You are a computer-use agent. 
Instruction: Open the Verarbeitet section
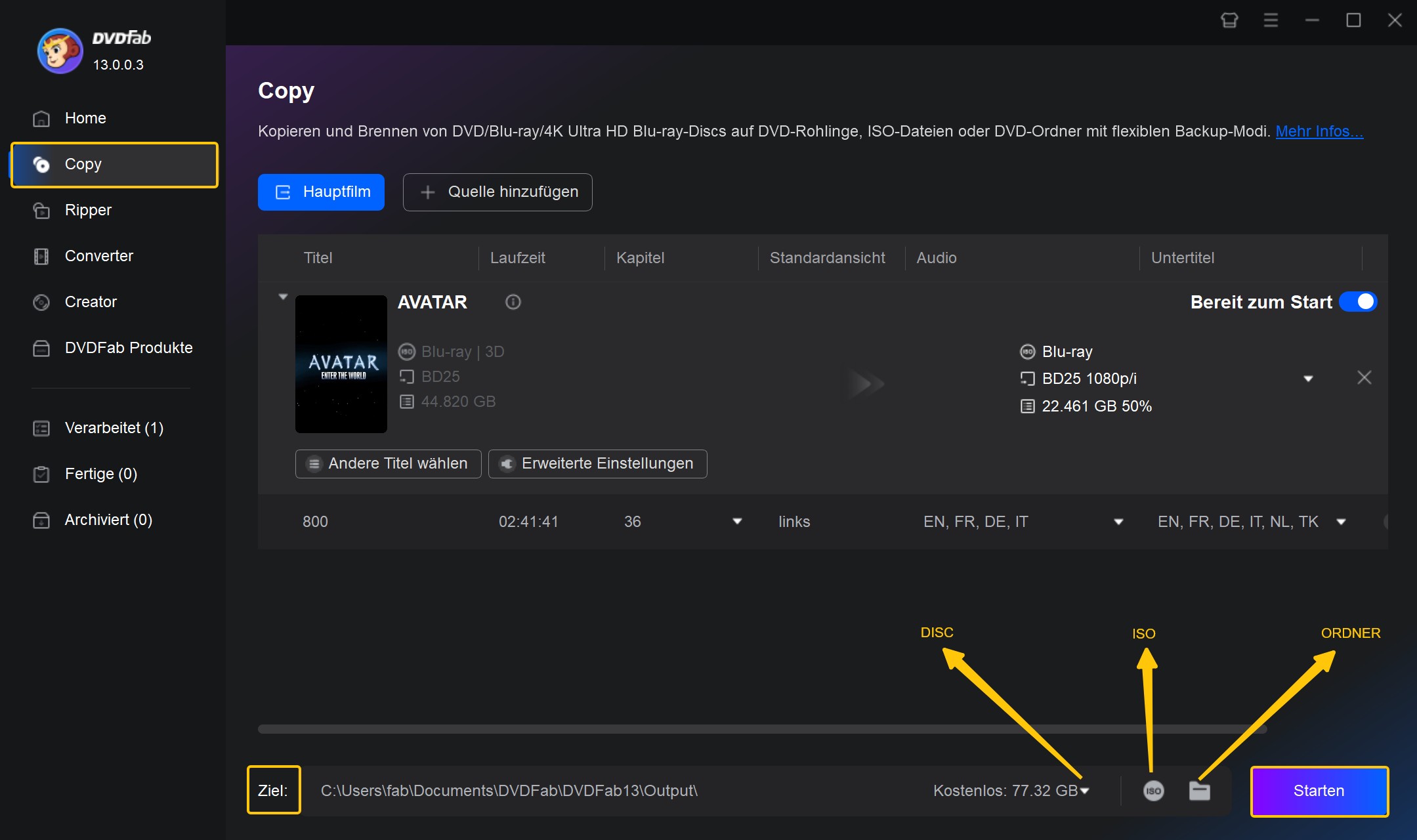pos(113,428)
